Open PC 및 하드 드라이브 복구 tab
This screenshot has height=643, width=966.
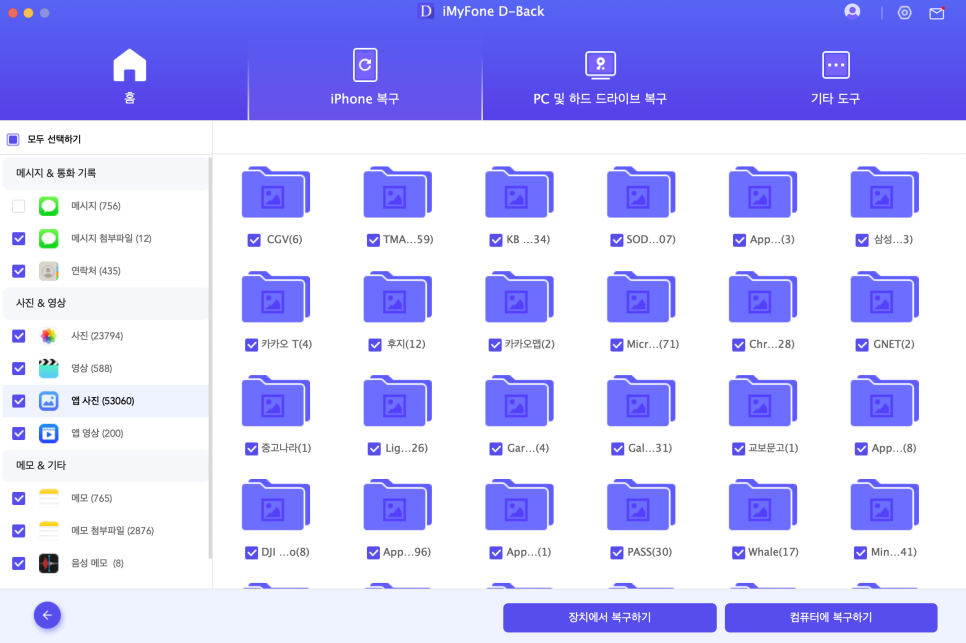coord(600,77)
